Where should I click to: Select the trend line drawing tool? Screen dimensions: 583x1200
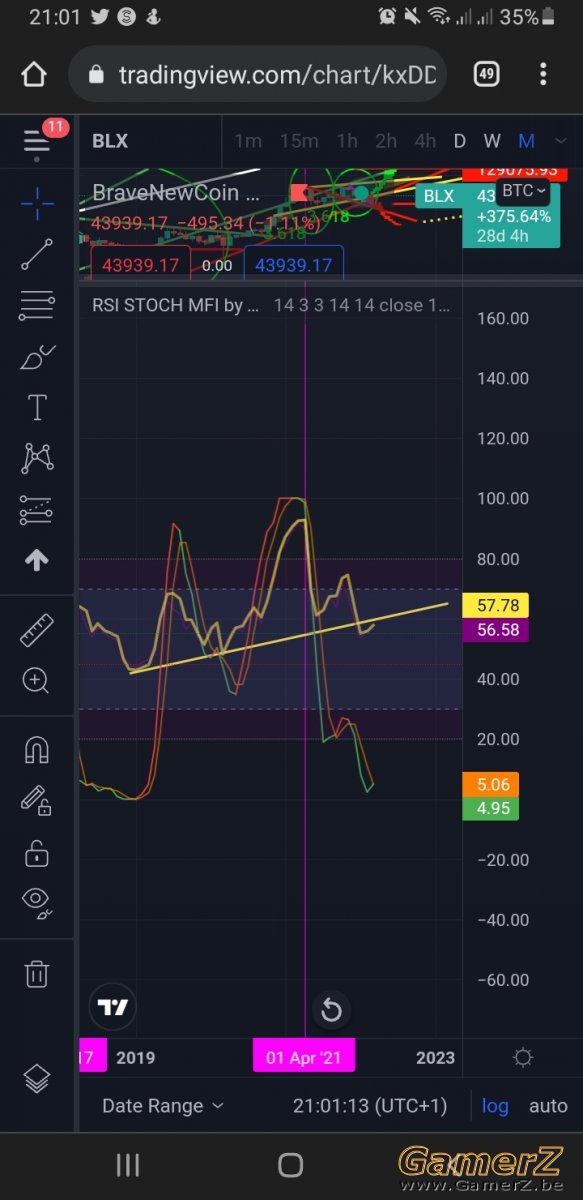(x=37, y=253)
